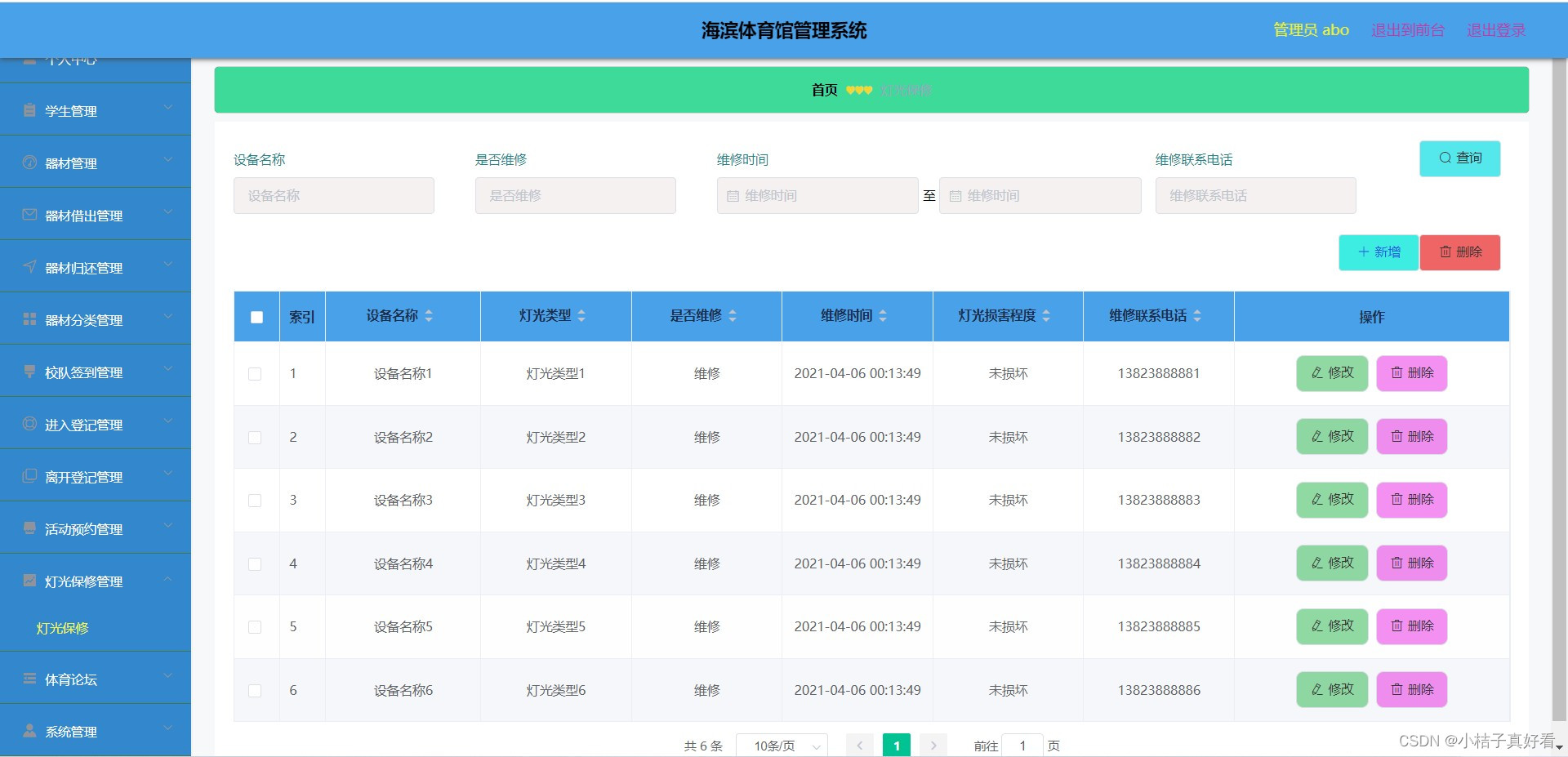1568x757 pixels.
Task: Check the box for row 设备名称1
Action: (x=255, y=374)
